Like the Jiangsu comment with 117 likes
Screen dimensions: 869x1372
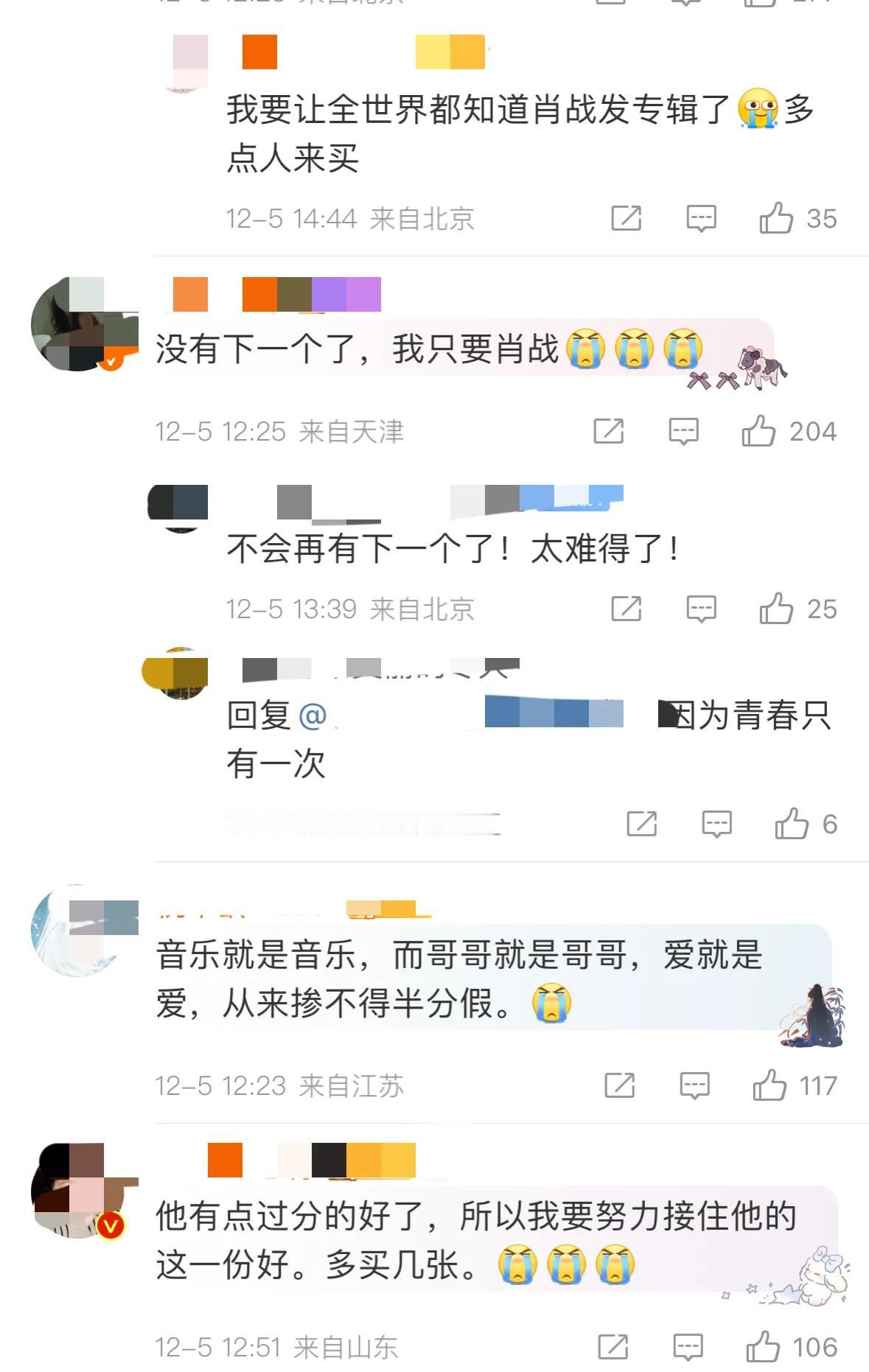click(769, 1085)
